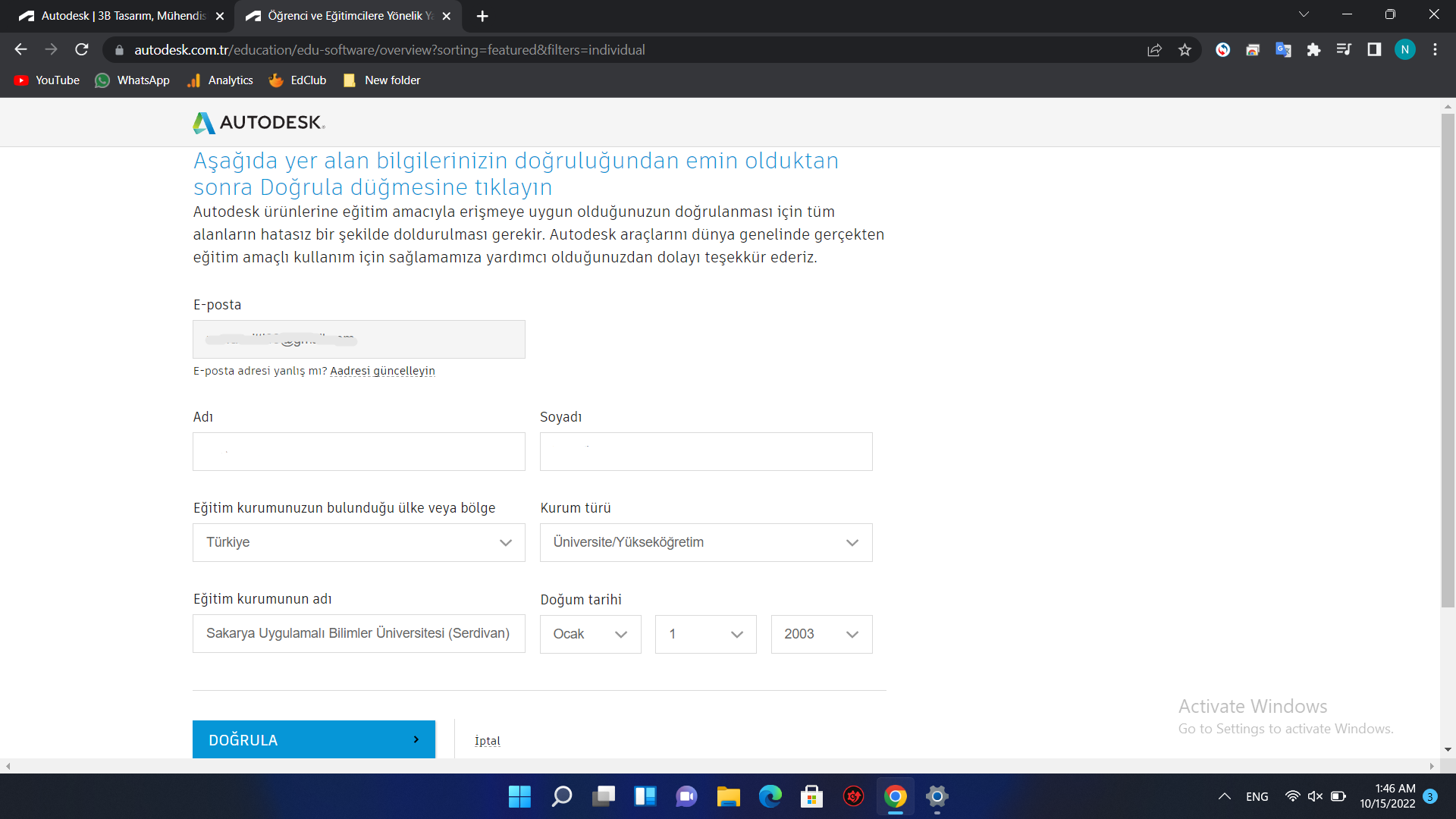Image resolution: width=1456 pixels, height=819 pixels.
Task: Click Adresi güncelleyin link
Action: pos(382,371)
